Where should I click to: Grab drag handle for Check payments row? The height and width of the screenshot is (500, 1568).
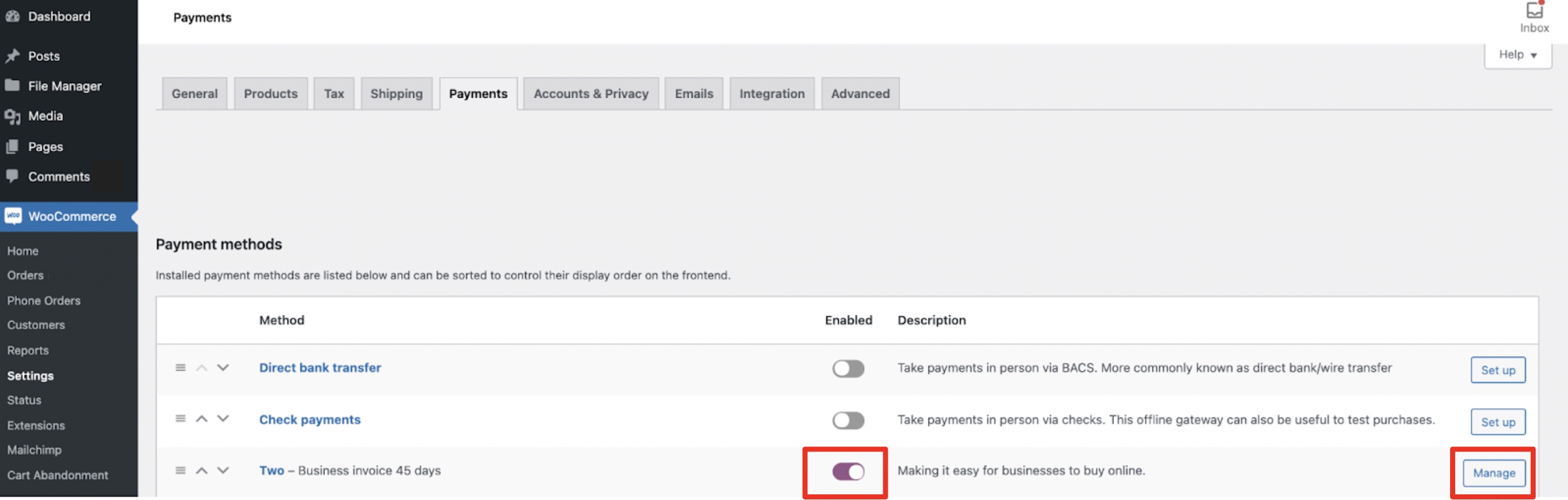click(180, 418)
